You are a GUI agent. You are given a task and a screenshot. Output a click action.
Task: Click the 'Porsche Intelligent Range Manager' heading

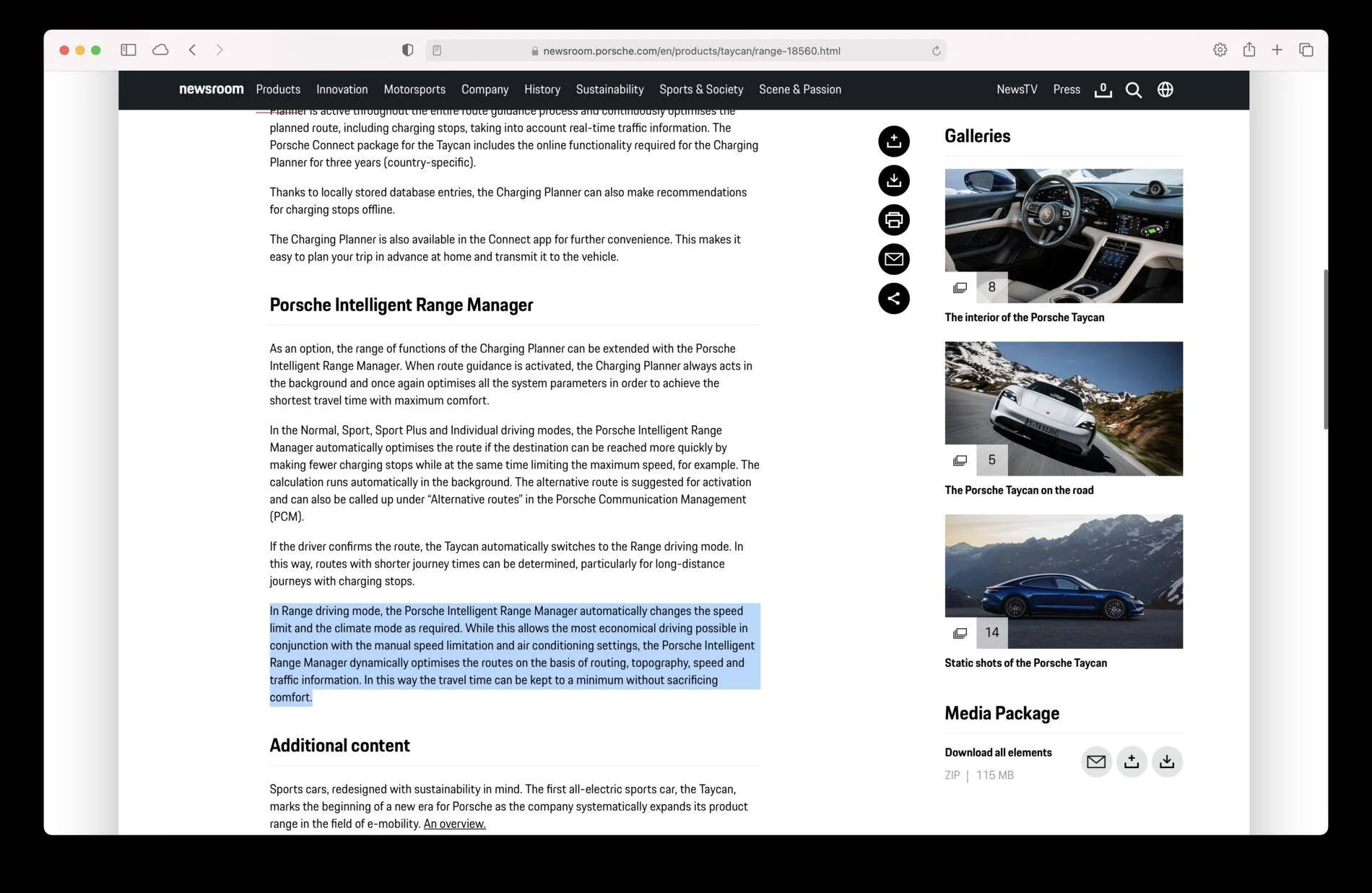401,305
